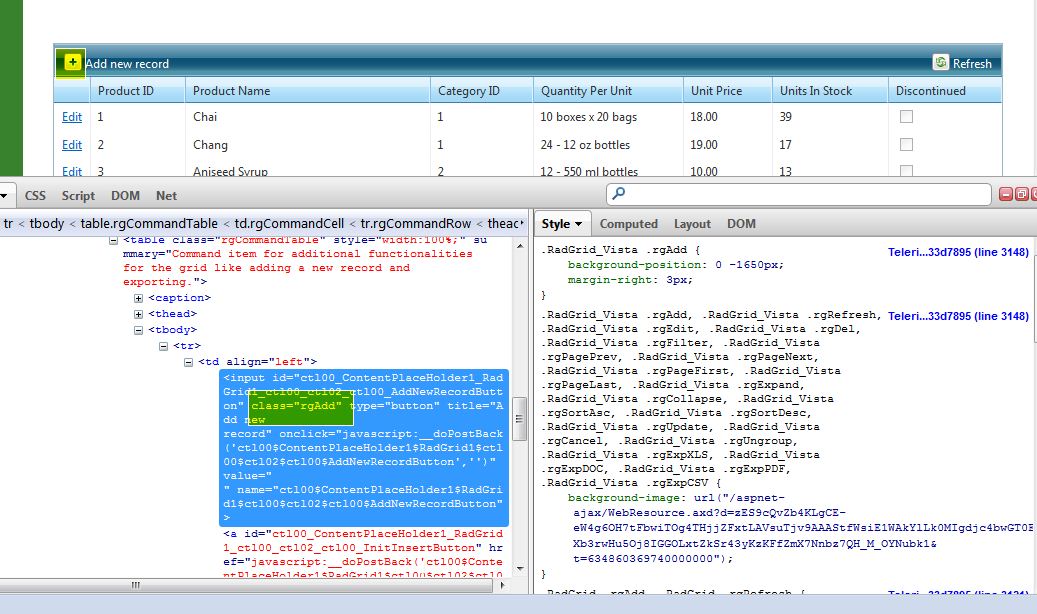Screen dimensions: 1037x614
Task: Click the Firebug search input field
Action: tap(800, 194)
